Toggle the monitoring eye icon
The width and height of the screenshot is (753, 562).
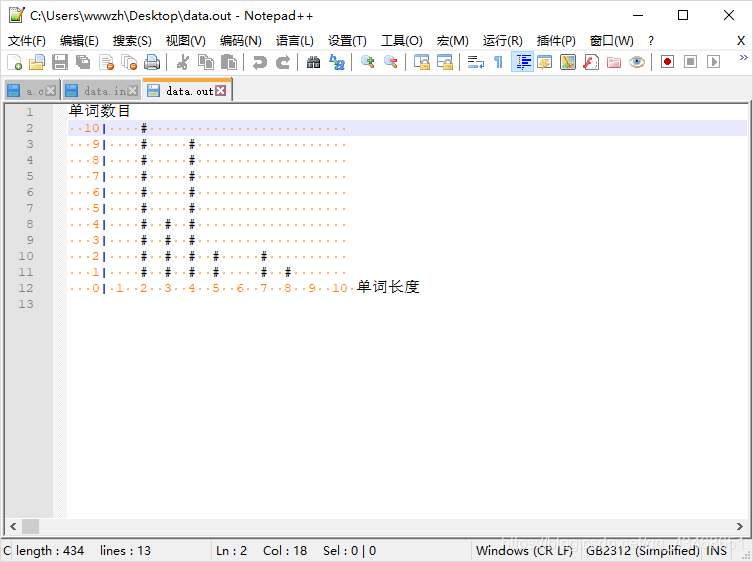pyautogui.click(x=637, y=62)
